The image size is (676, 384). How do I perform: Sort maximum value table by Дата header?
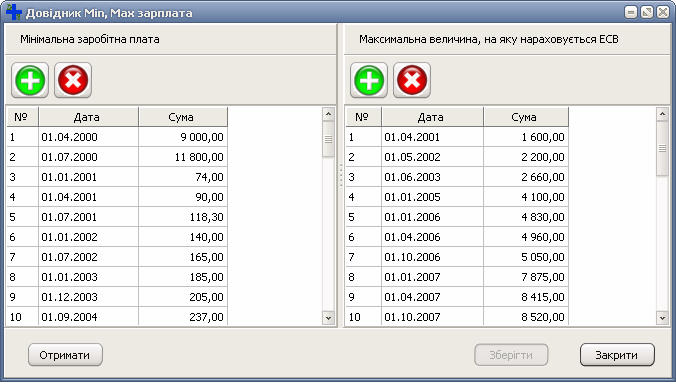[x=432, y=117]
